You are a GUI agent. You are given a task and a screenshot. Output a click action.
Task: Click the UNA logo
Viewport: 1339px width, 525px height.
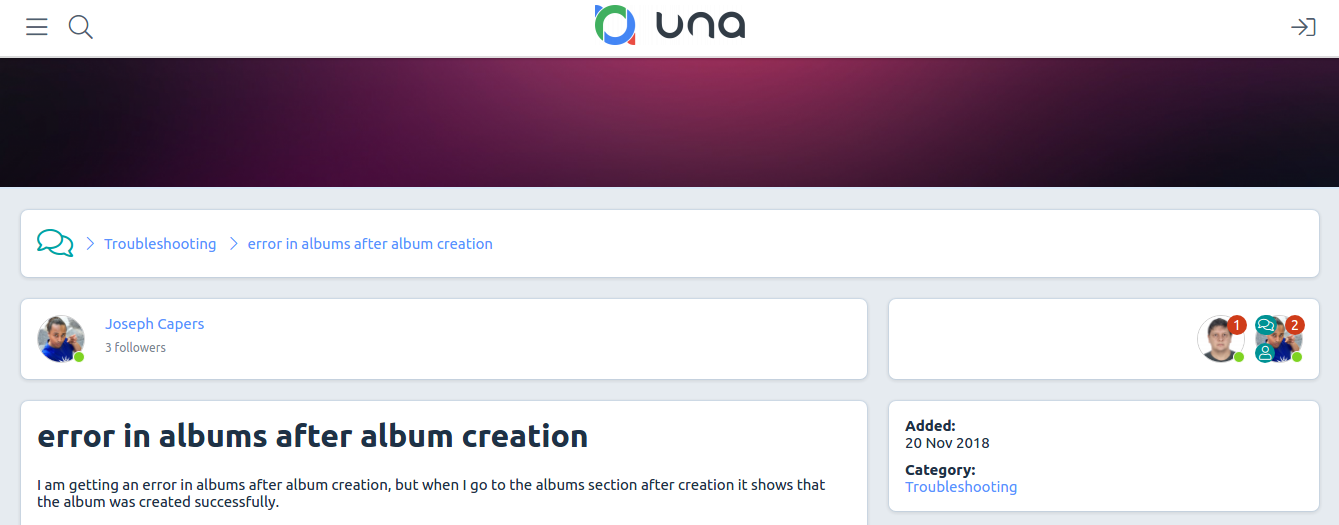click(x=669, y=26)
